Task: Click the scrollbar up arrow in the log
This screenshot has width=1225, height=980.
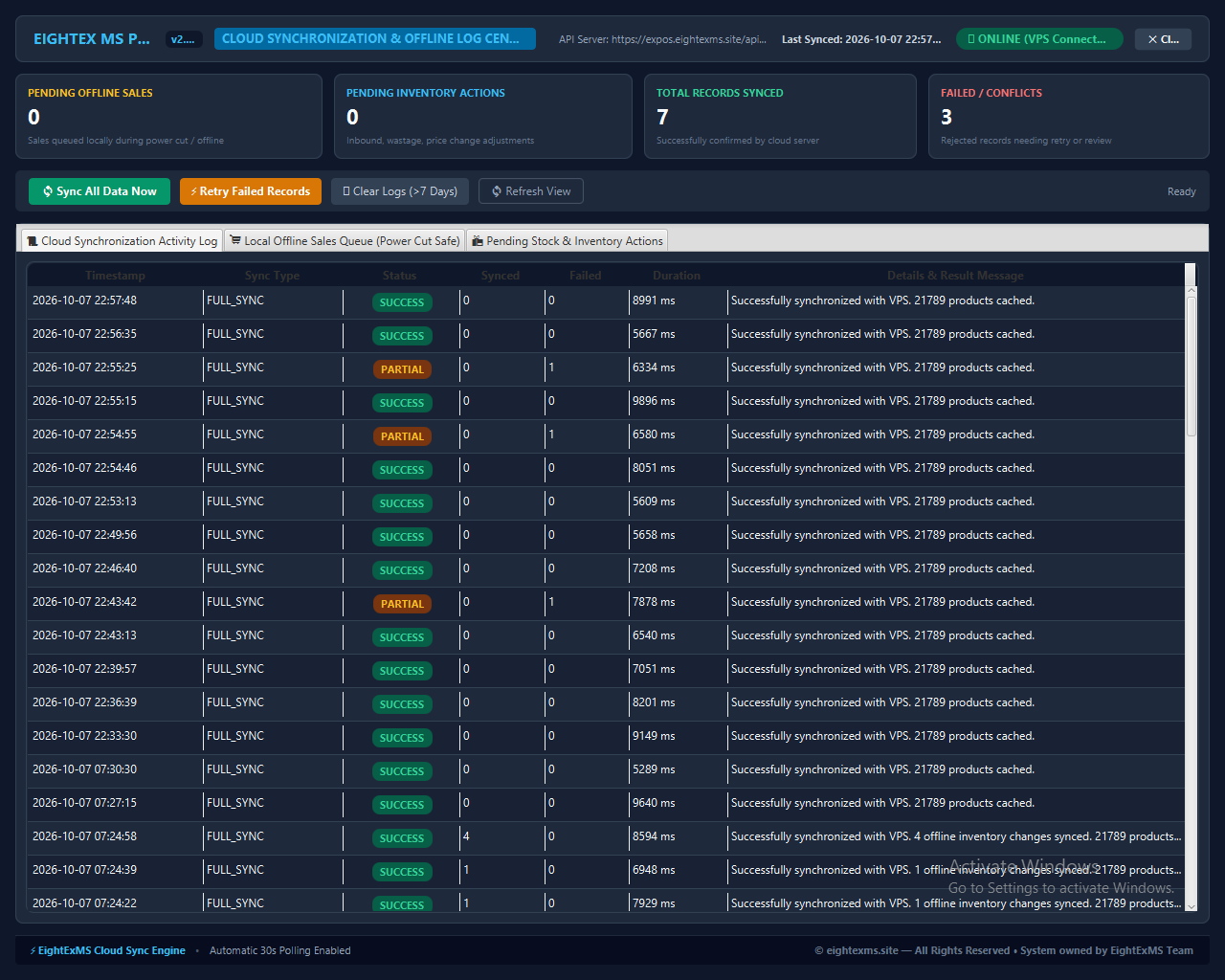Action: [x=1192, y=290]
